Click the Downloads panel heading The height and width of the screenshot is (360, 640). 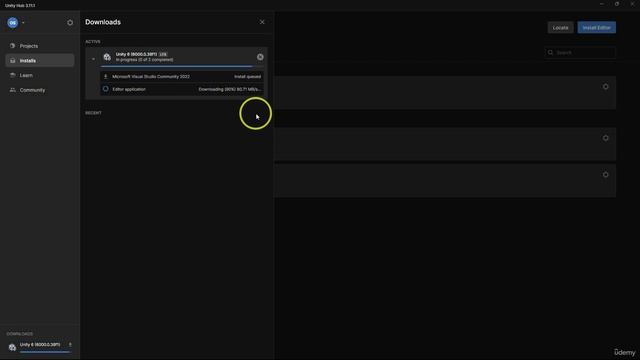103,22
